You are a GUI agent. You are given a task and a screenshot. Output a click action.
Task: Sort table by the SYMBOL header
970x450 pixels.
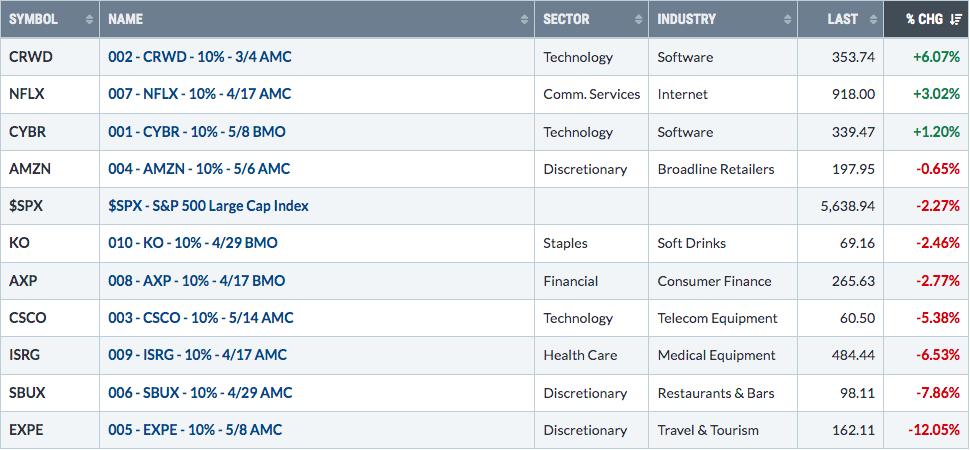click(x=33, y=19)
